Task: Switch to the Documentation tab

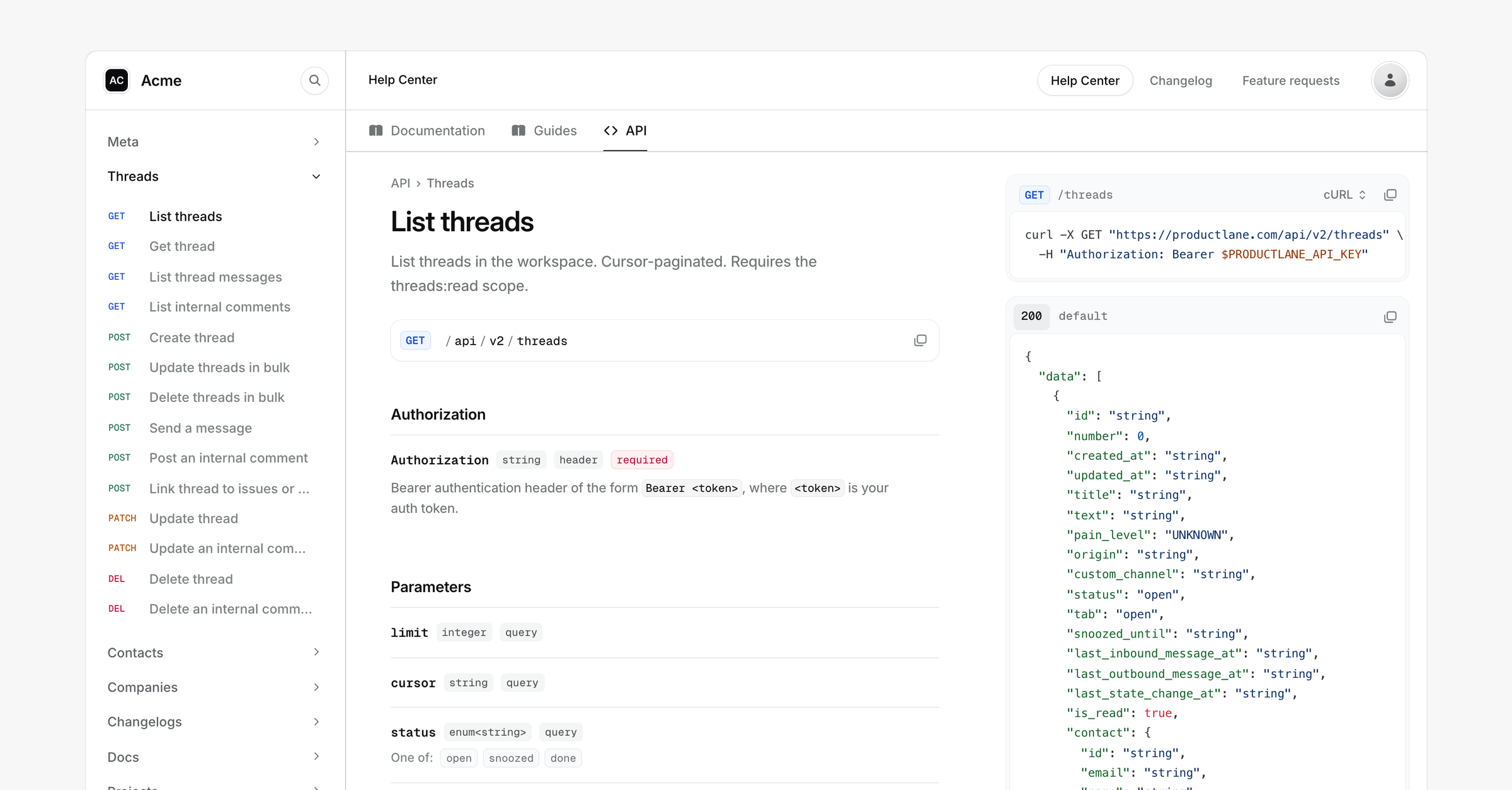Action: point(427,130)
